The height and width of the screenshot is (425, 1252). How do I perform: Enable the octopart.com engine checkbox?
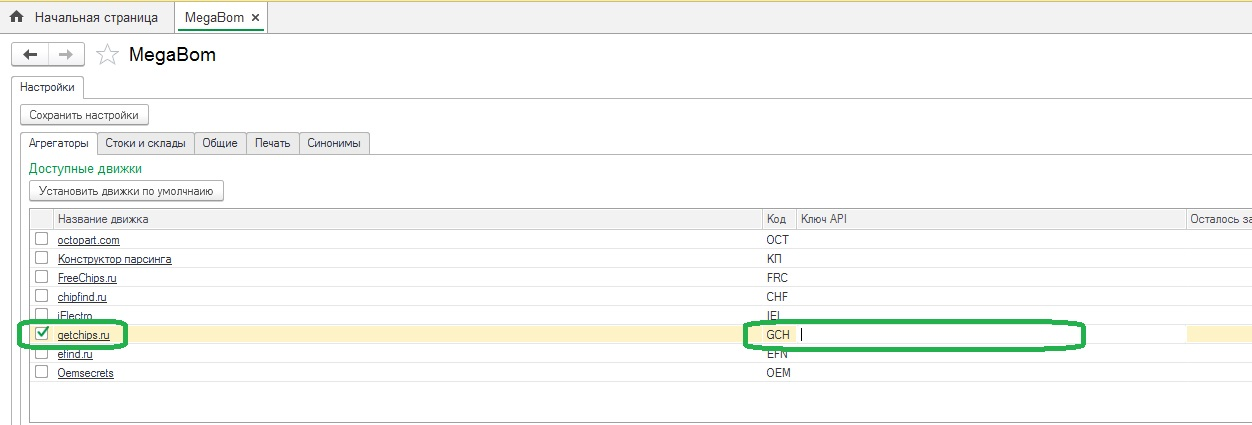pos(42,239)
